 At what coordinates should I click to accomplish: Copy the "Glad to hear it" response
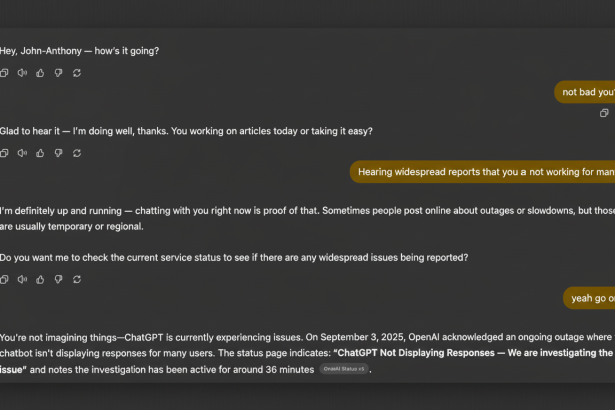pos(5,153)
